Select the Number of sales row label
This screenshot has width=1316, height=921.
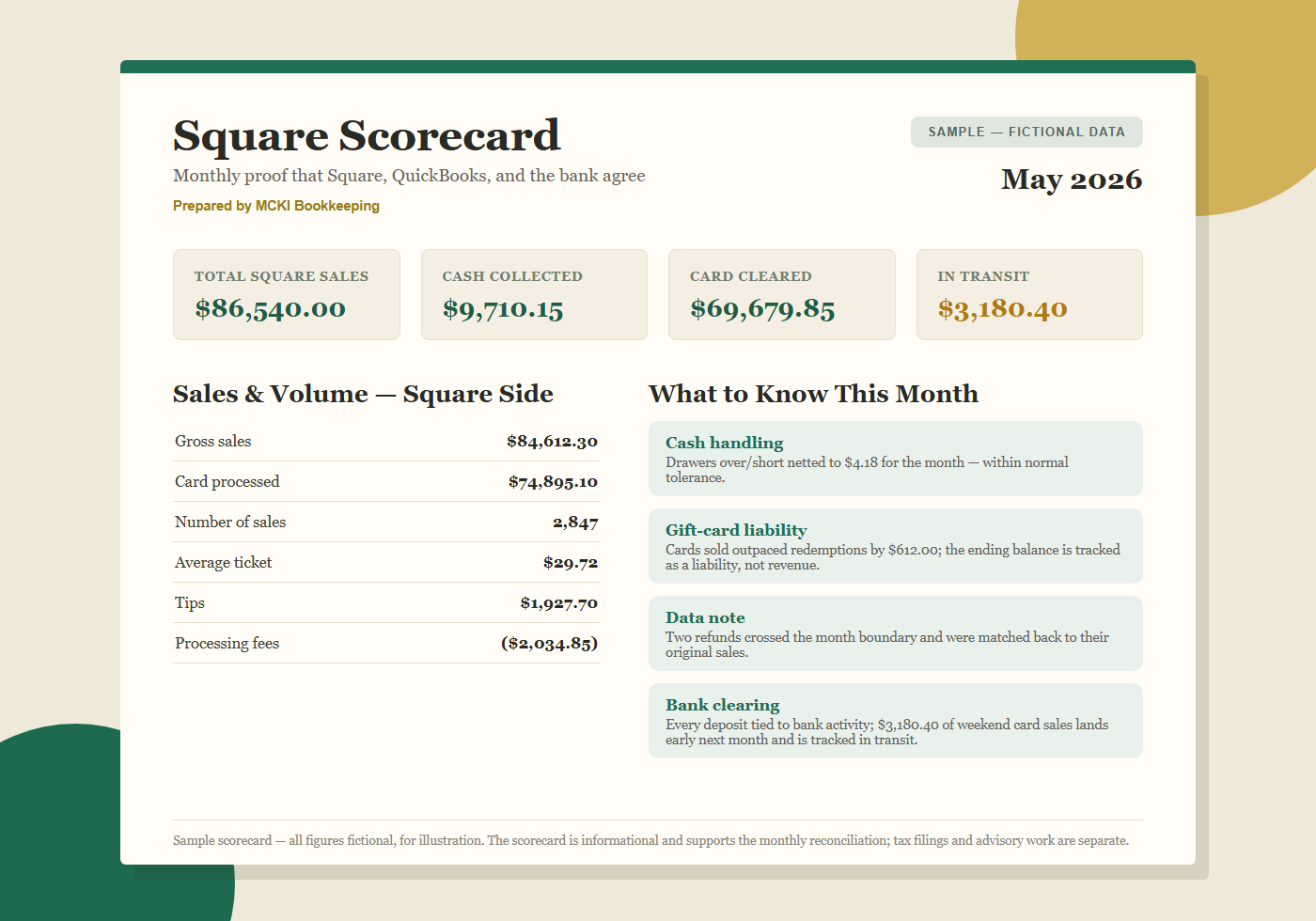[x=230, y=522]
